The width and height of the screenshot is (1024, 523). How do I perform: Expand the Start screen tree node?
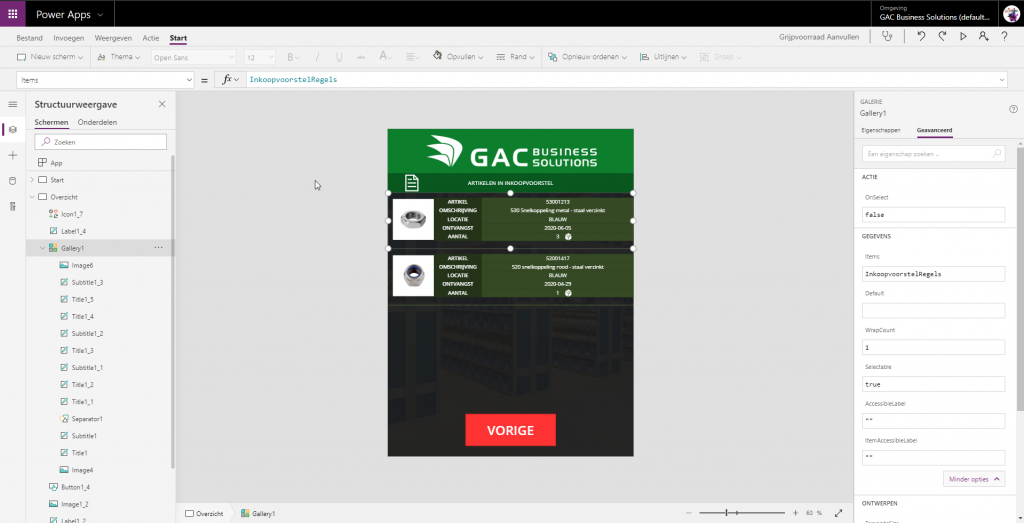pos(31,180)
